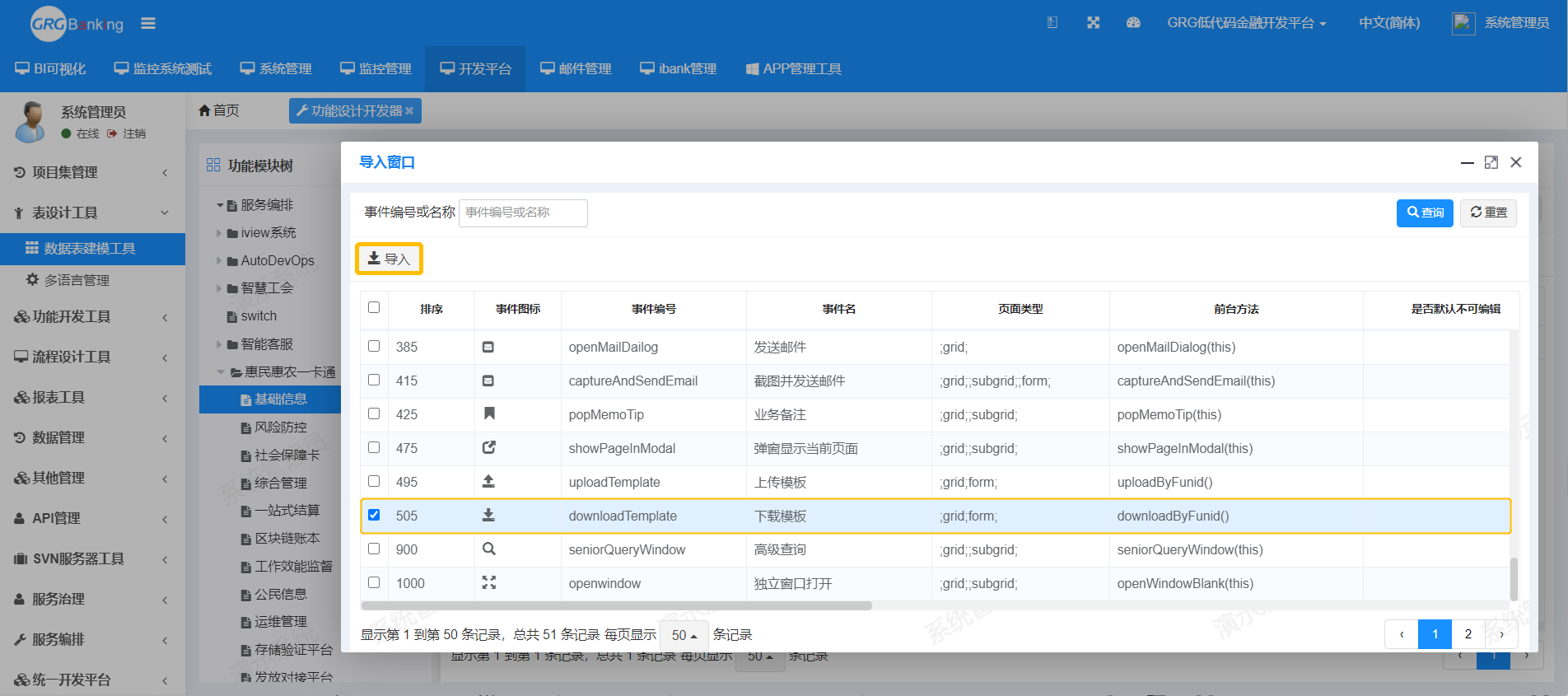Open the 邮件管理 menu
Screen dimensions: 1568x696
pos(576,69)
